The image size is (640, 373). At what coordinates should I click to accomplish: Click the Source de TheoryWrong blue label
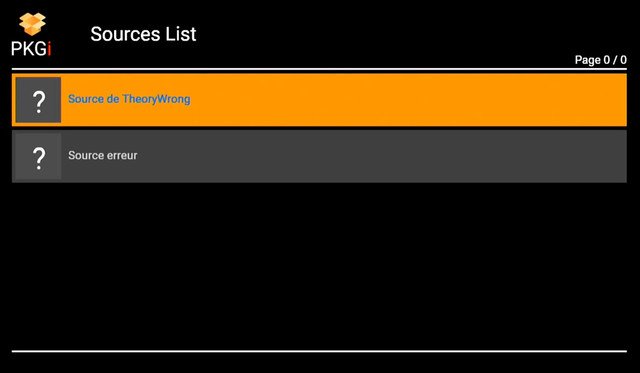[129, 99]
